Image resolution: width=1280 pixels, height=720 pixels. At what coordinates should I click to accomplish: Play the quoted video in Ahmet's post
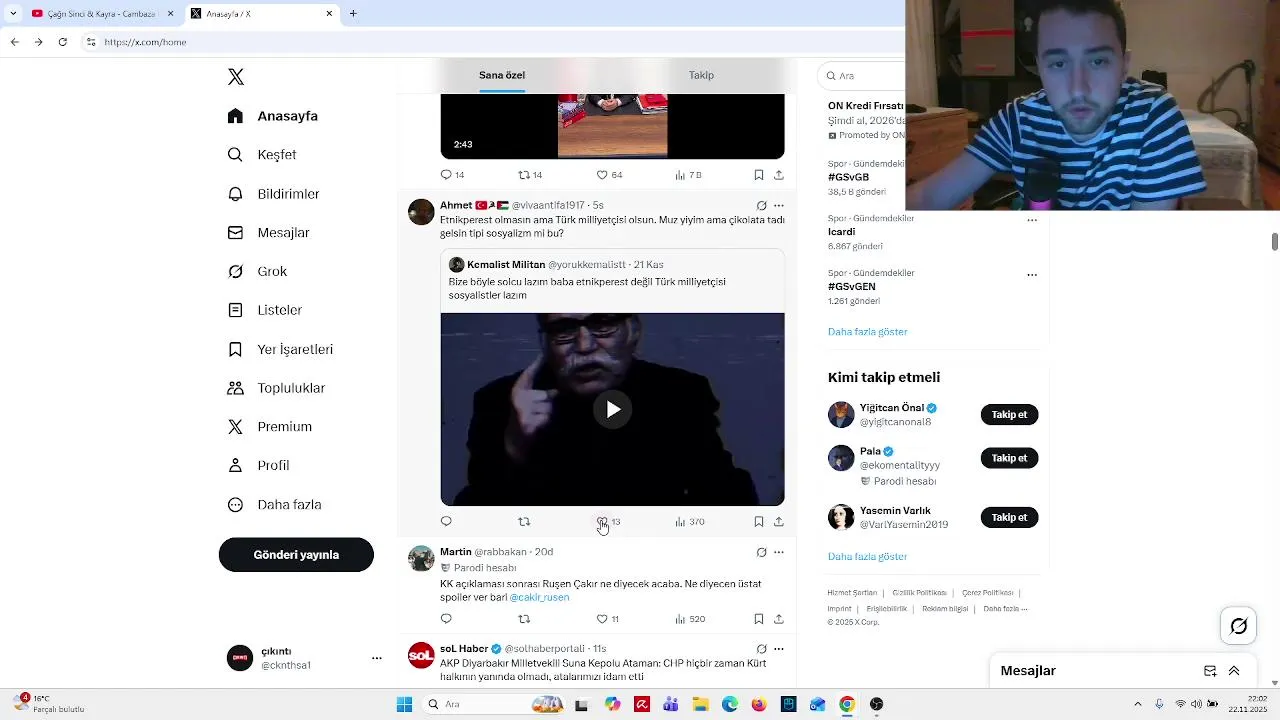click(x=613, y=409)
